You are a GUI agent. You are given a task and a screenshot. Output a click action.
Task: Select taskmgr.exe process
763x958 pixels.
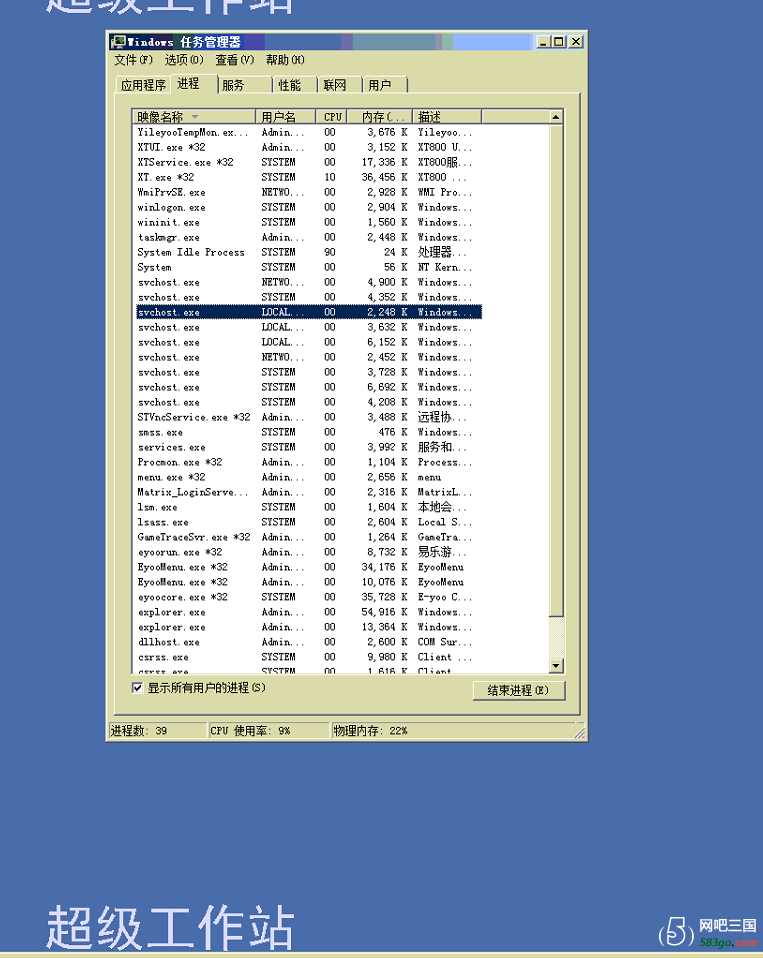coord(308,237)
